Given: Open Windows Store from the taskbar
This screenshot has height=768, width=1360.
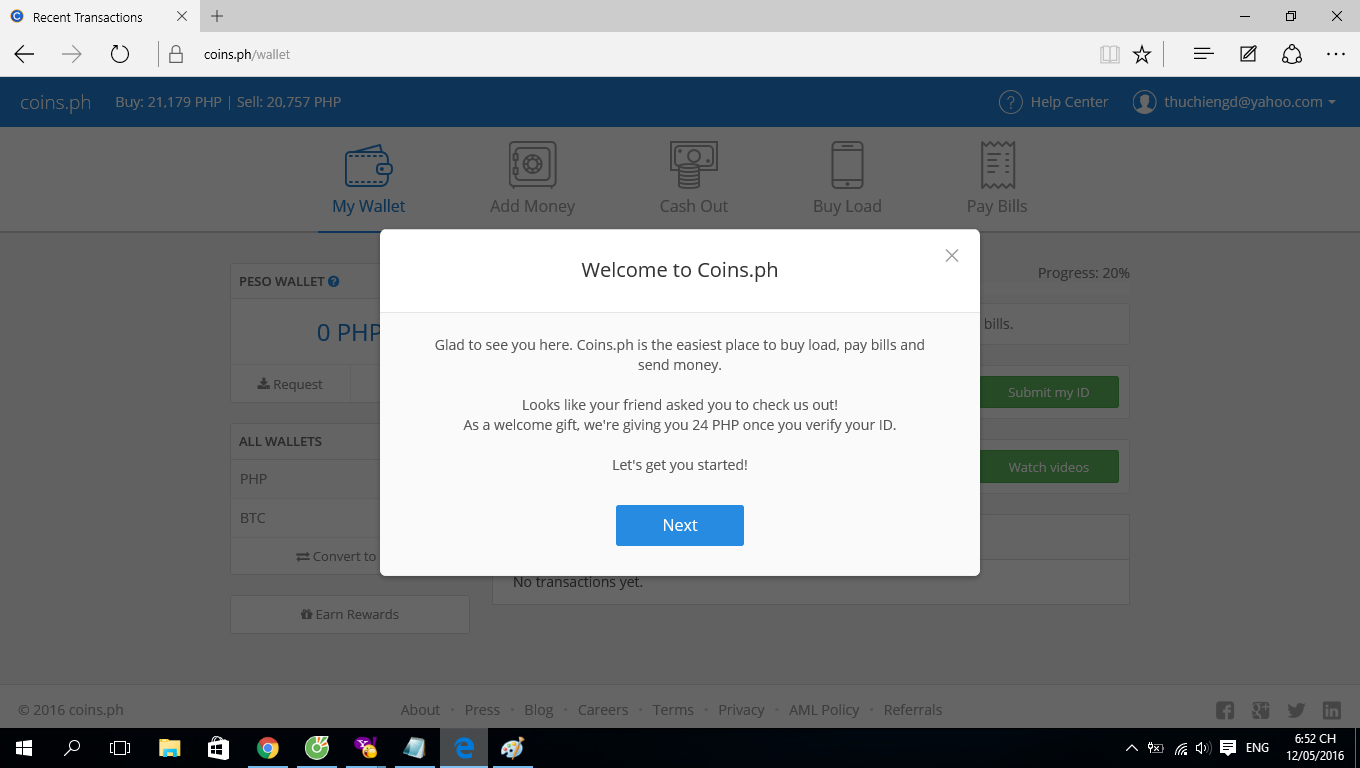Looking at the screenshot, I should click(x=218, y=747).
